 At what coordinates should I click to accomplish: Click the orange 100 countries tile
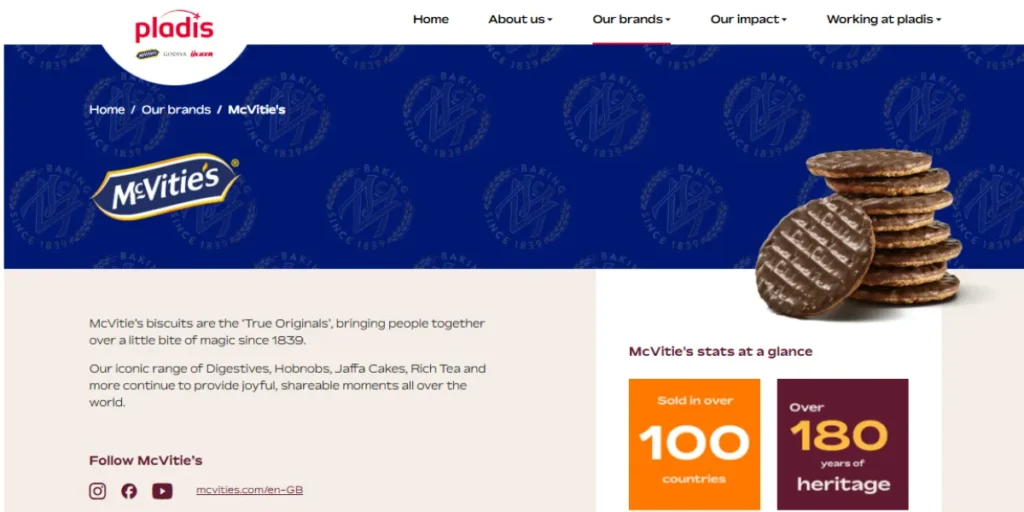pos(694,444)
